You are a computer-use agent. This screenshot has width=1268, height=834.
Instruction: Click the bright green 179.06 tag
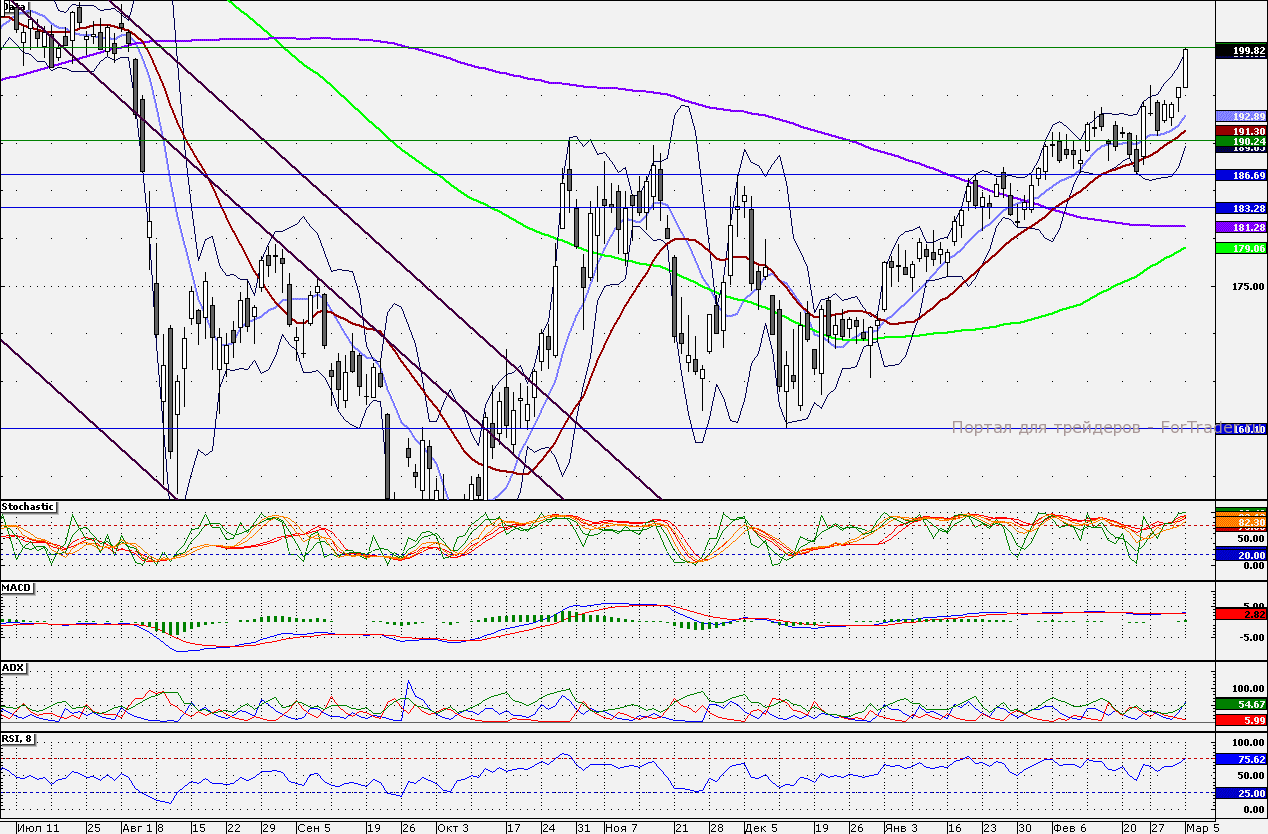[x=1240, y=248]
